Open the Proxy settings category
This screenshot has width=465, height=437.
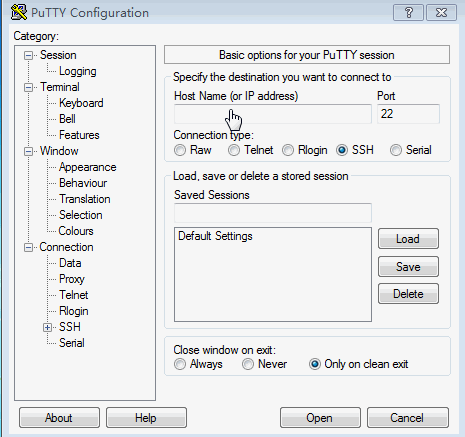coord(72,279)
